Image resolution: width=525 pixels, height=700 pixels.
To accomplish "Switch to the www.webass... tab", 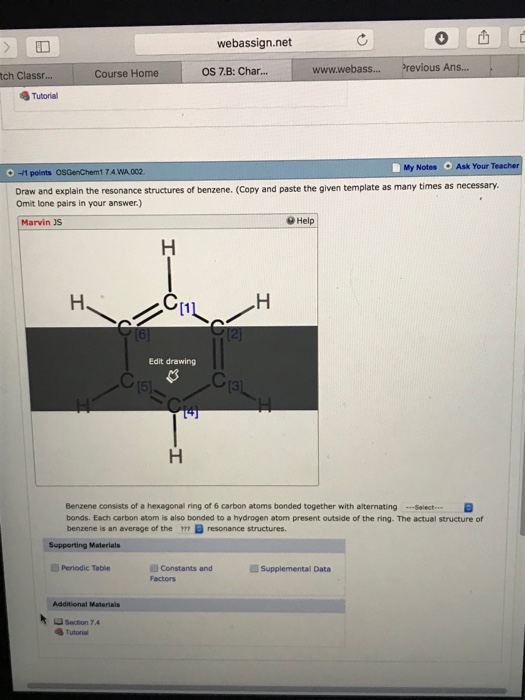I will 347,70.
